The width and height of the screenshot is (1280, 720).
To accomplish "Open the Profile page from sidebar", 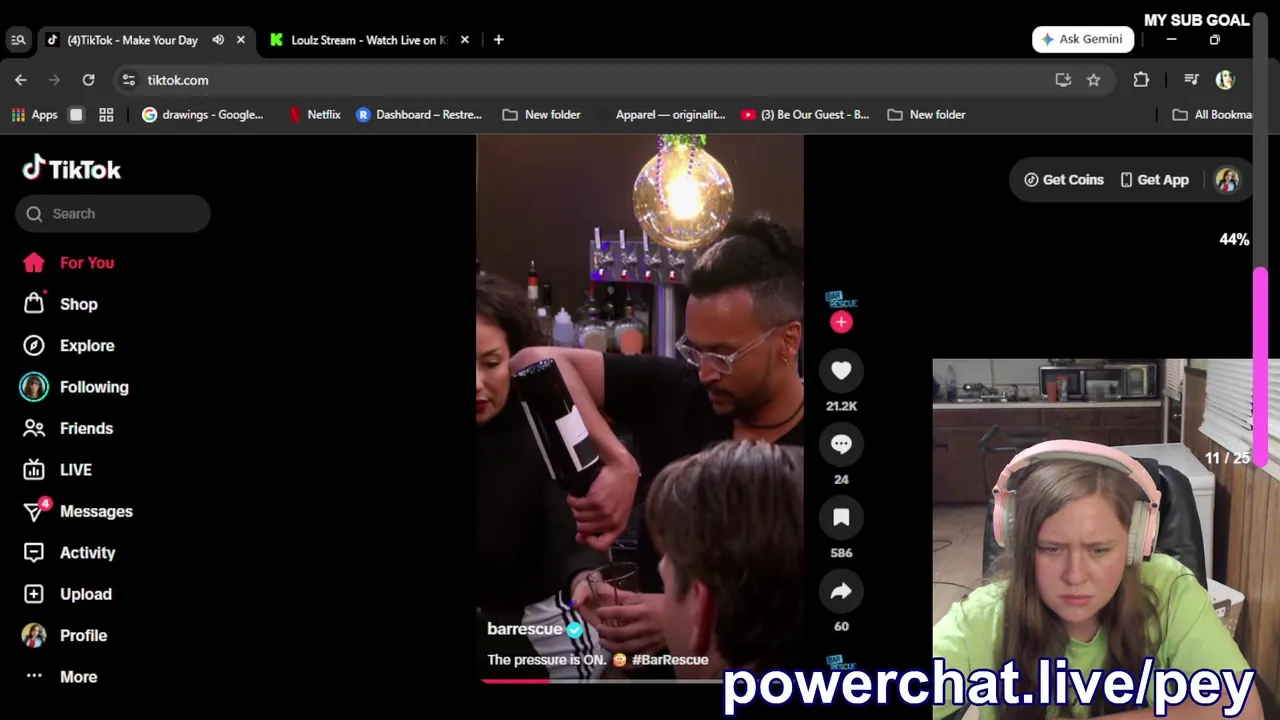I will coord(65,635).
